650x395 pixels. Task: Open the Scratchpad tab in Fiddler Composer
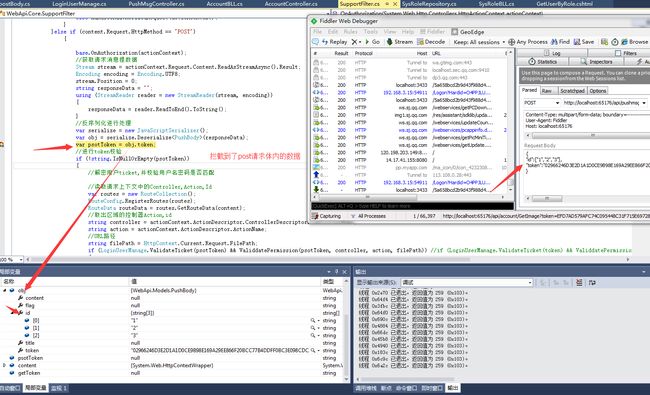point(572,90)
